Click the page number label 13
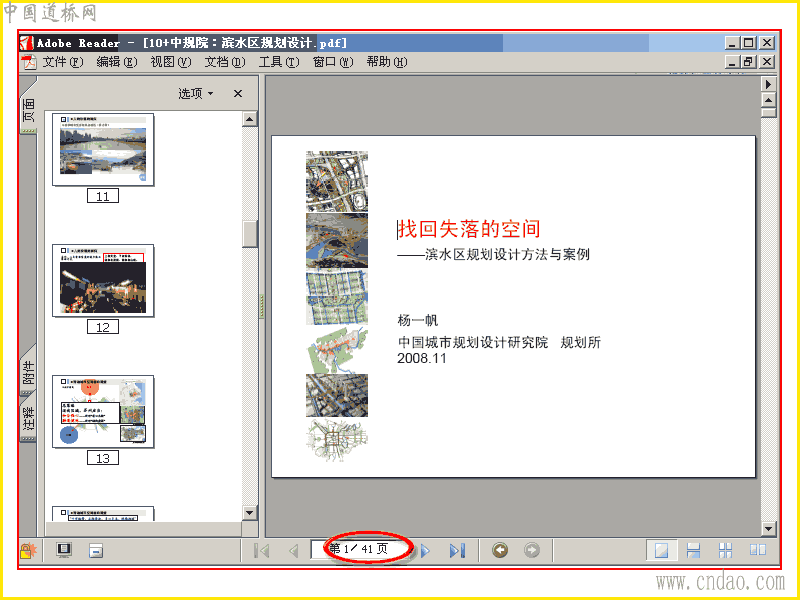Screen dimensions: 800x600 point(103,458)
